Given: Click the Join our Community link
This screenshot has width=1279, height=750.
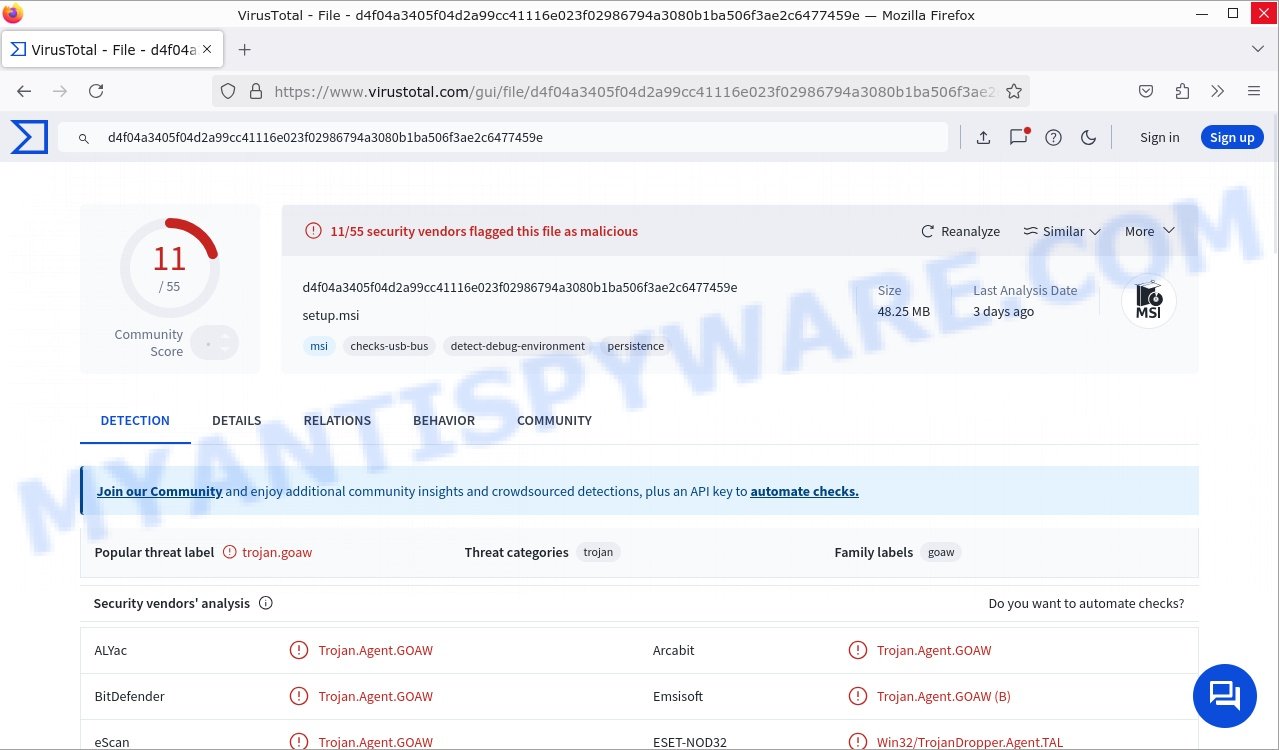Looking at the screenshot, I should [159, 491].
